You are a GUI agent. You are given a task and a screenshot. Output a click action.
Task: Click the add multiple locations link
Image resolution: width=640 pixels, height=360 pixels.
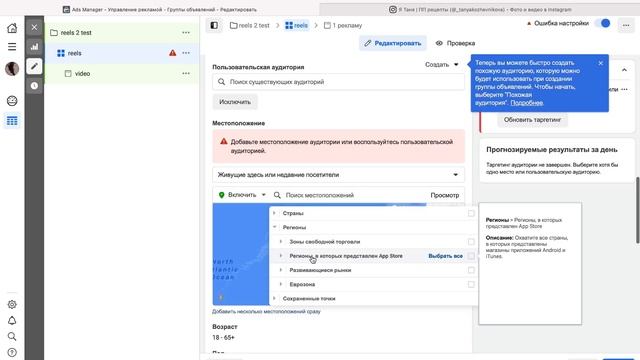pyautogui.click(x=266, y=311)
